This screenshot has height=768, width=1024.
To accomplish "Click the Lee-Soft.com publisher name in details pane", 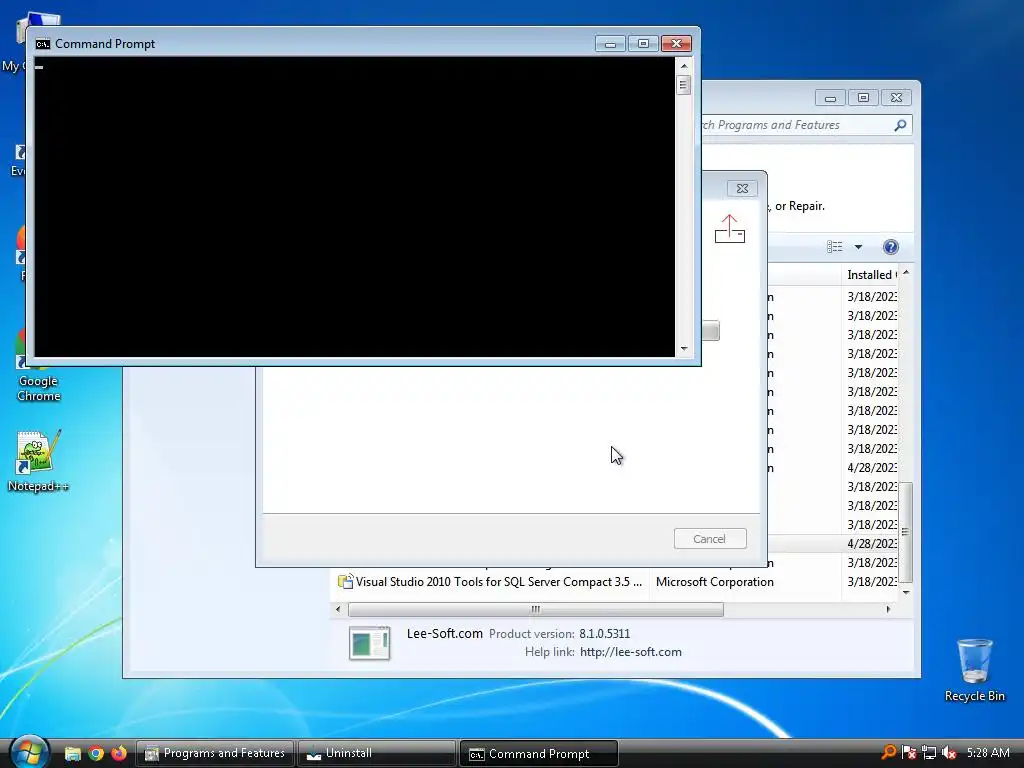I will point(444,633).
